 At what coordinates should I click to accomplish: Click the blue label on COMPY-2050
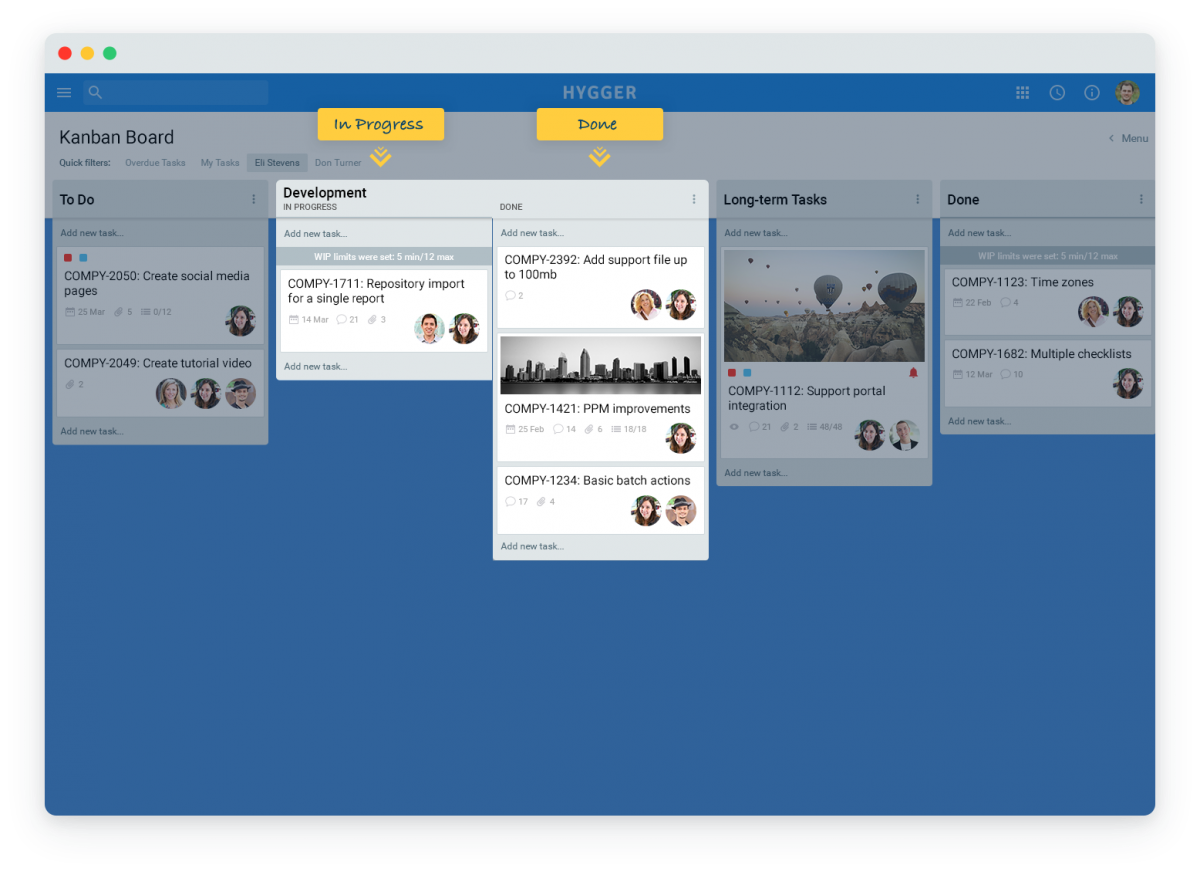83,258
